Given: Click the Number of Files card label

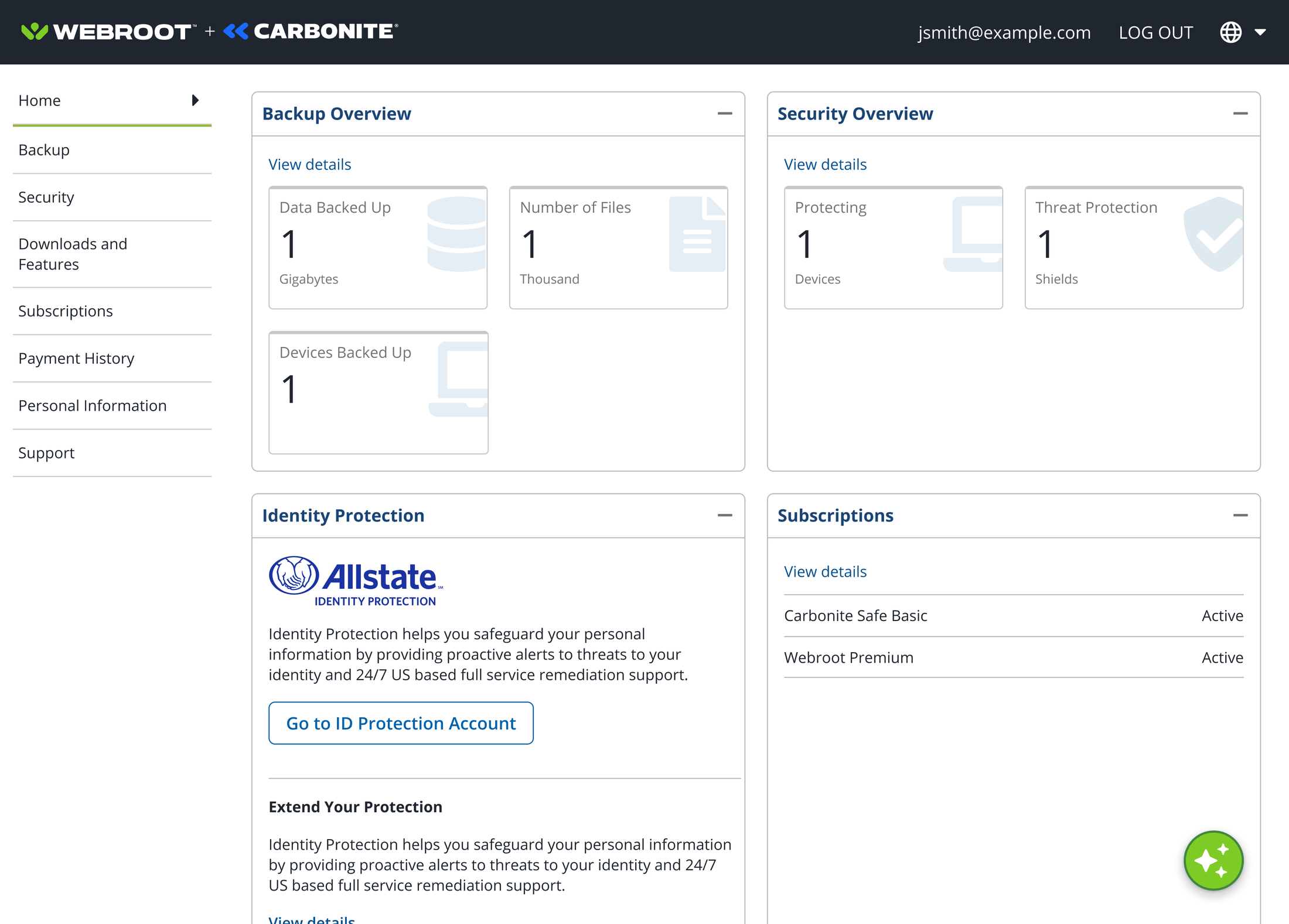Looking at the screenshot, I should [x=575, y=207].
